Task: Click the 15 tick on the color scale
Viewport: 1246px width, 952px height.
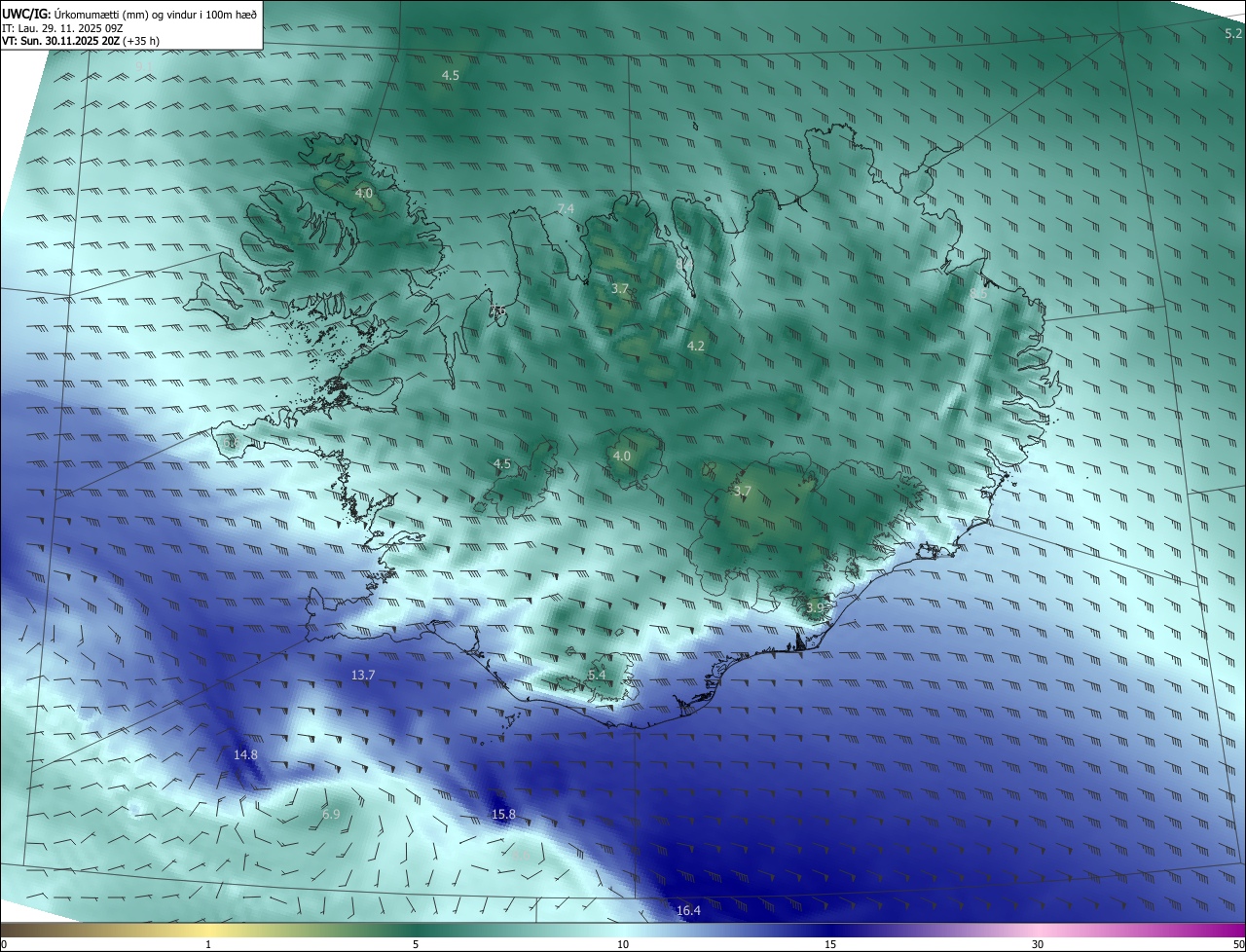Action: click(830, 944)
